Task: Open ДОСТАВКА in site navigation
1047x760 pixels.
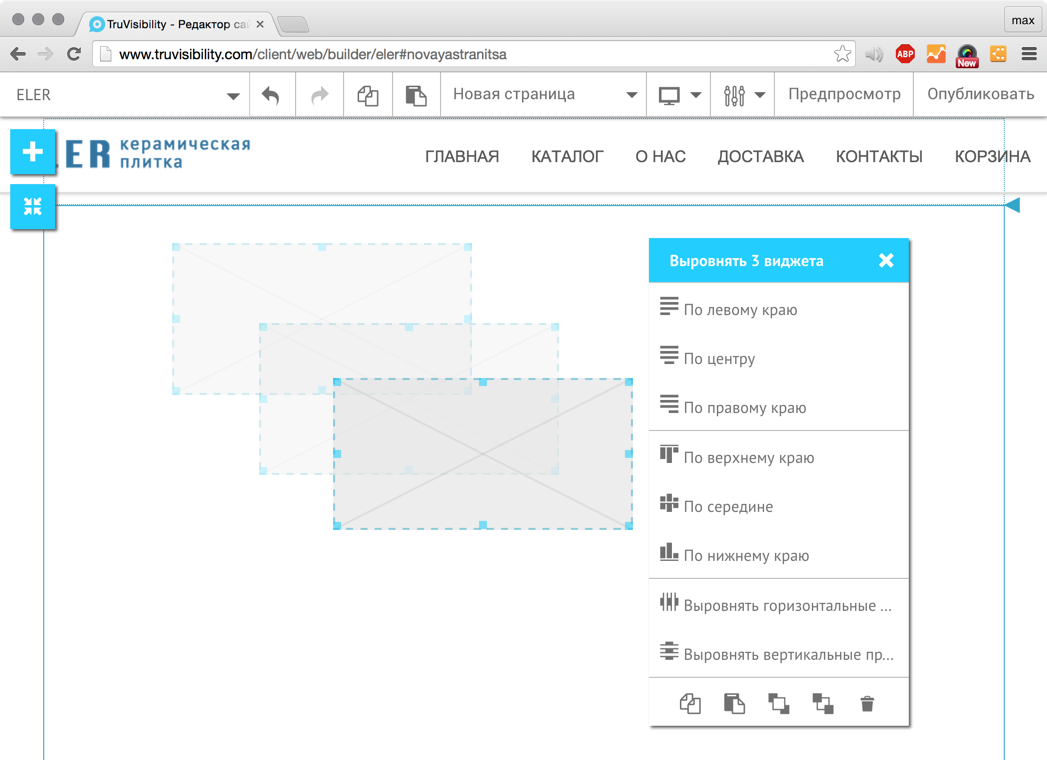Action: coord(761,156)
